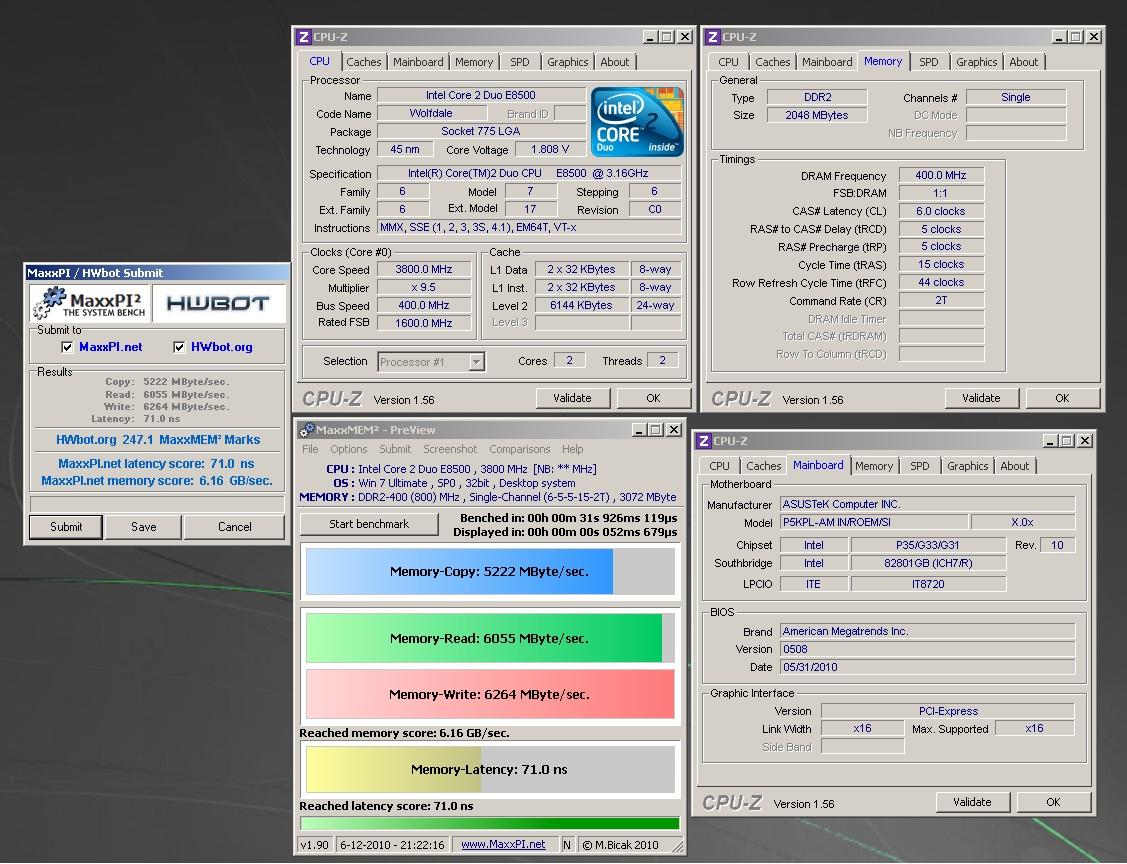Click the MaxxMEM² title bar app icon
The height and width of the screenshot is (864, 1127).
(x=307, y=430)
